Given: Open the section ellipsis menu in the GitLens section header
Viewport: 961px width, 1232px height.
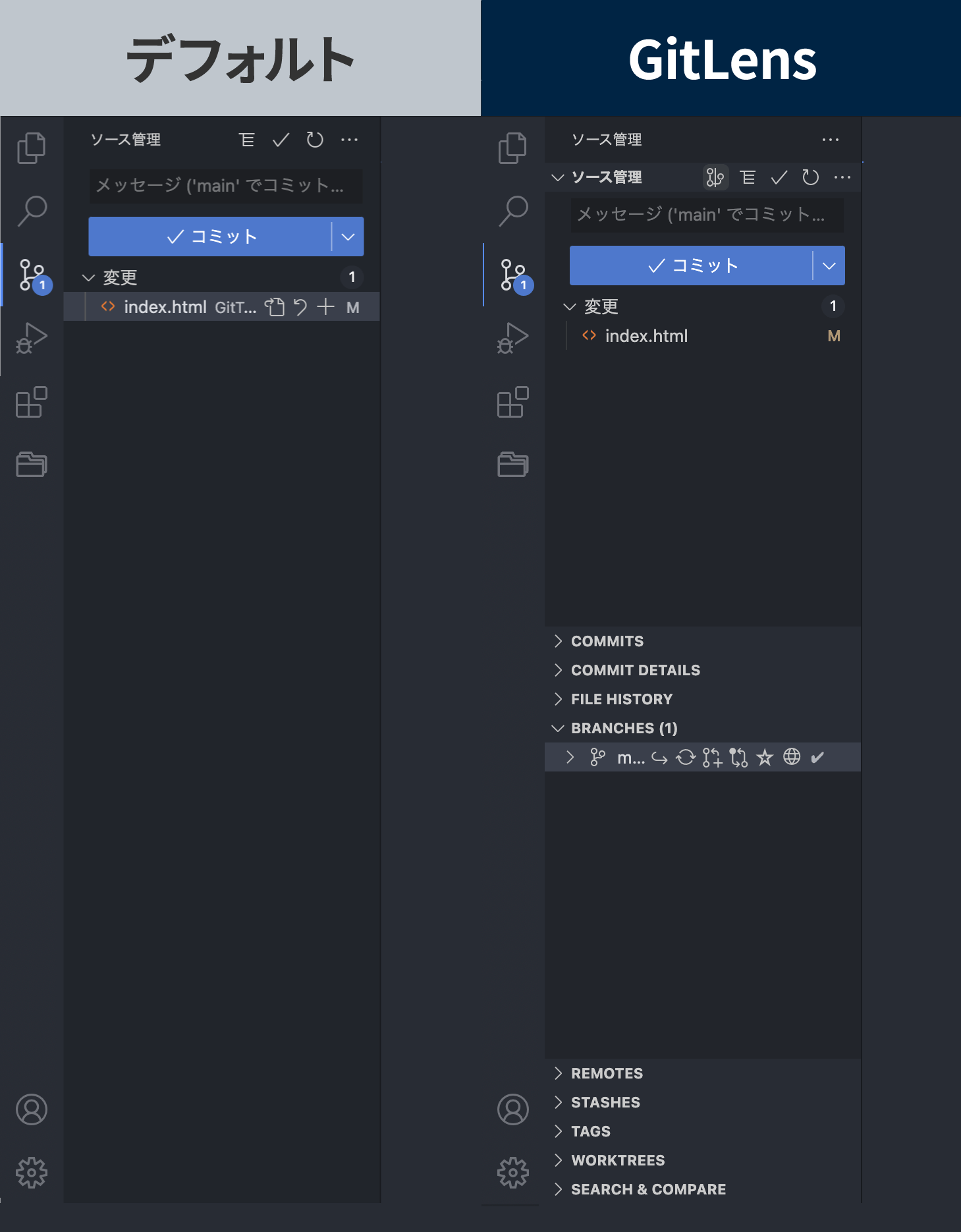Looking at the screenshot, I should pyautogui.click(x=842, y=177).
